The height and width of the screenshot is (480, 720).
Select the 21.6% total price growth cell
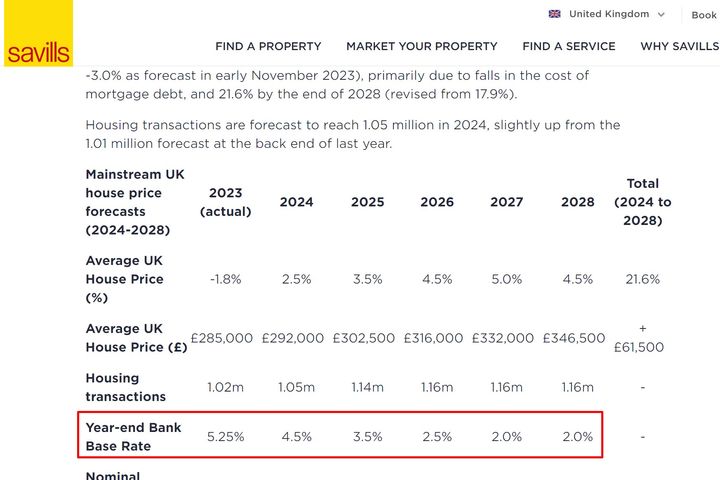coord(642,279)
